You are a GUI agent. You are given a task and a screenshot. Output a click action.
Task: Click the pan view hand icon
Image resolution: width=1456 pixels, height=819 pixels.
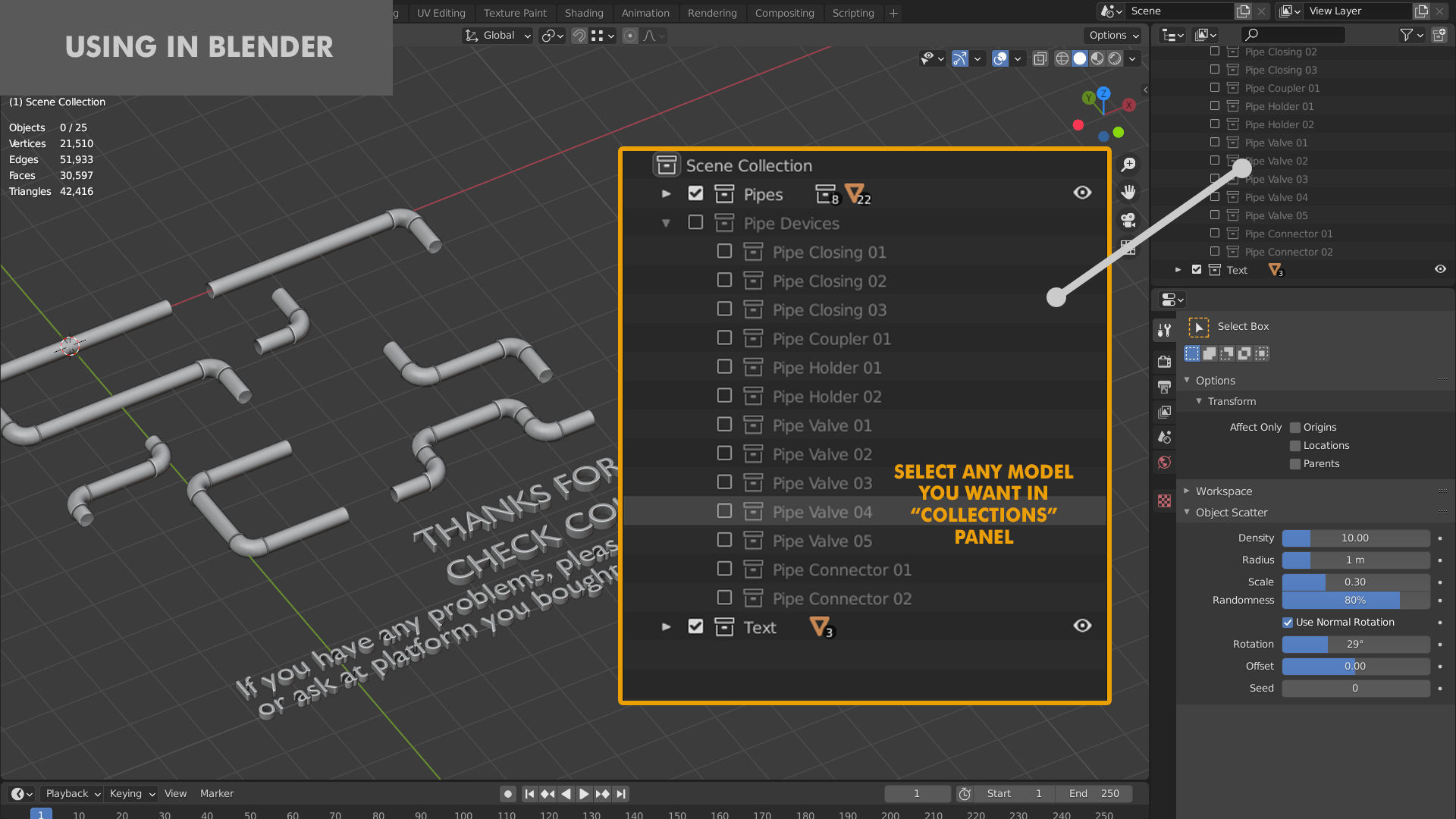[x=1128, y=192]
